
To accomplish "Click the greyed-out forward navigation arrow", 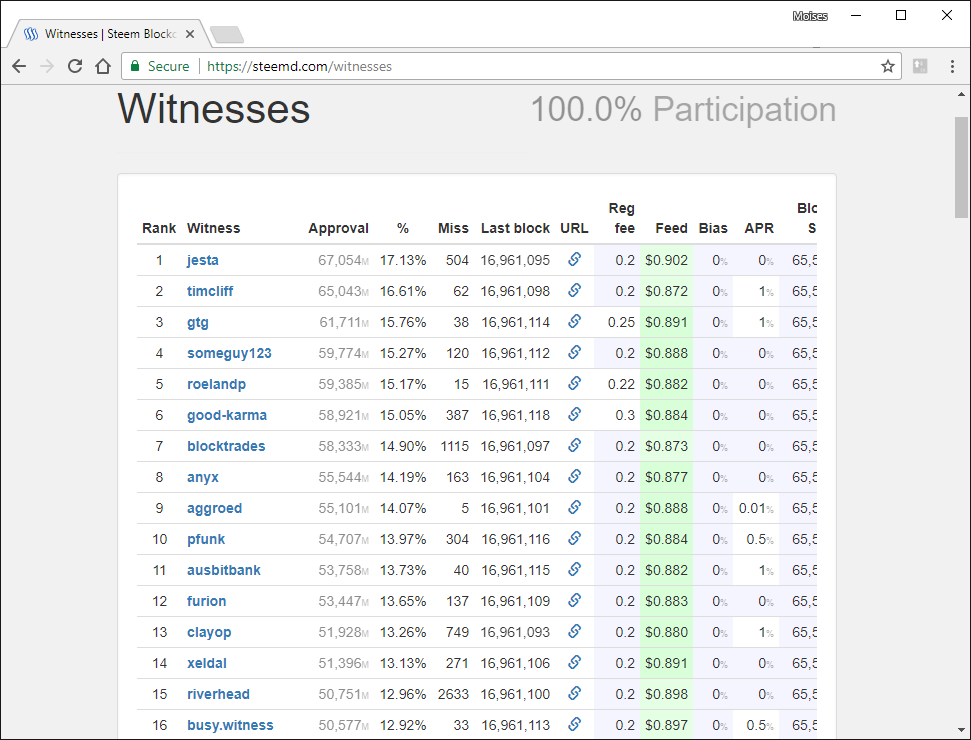I will (47, 66).
